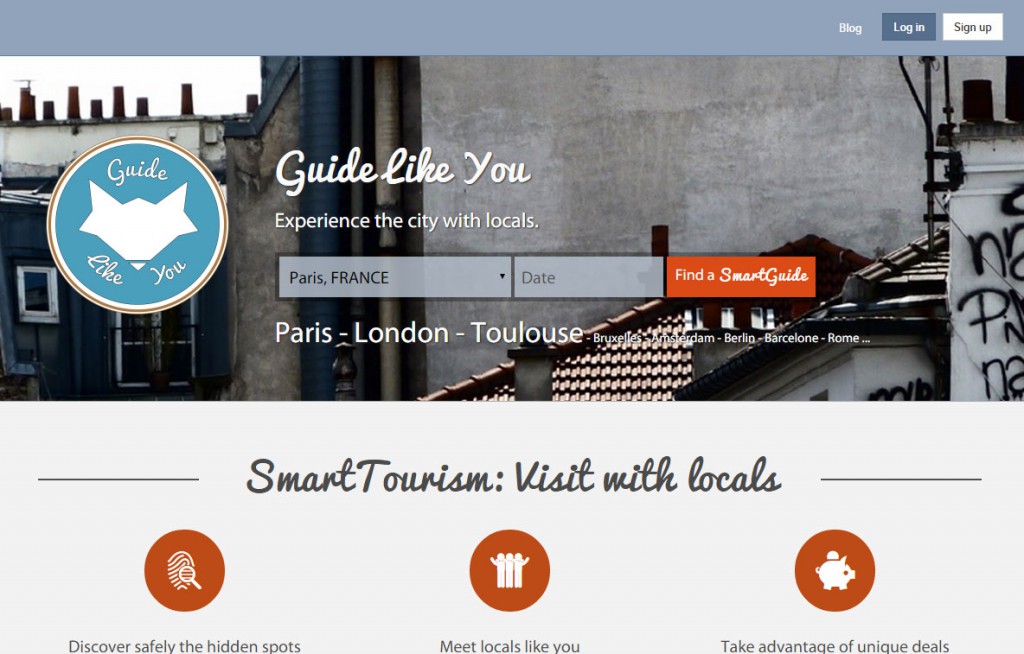The height and width of the screenshot is (654, 1024).
Task: Select London in the city list
Action: (401, 333)
